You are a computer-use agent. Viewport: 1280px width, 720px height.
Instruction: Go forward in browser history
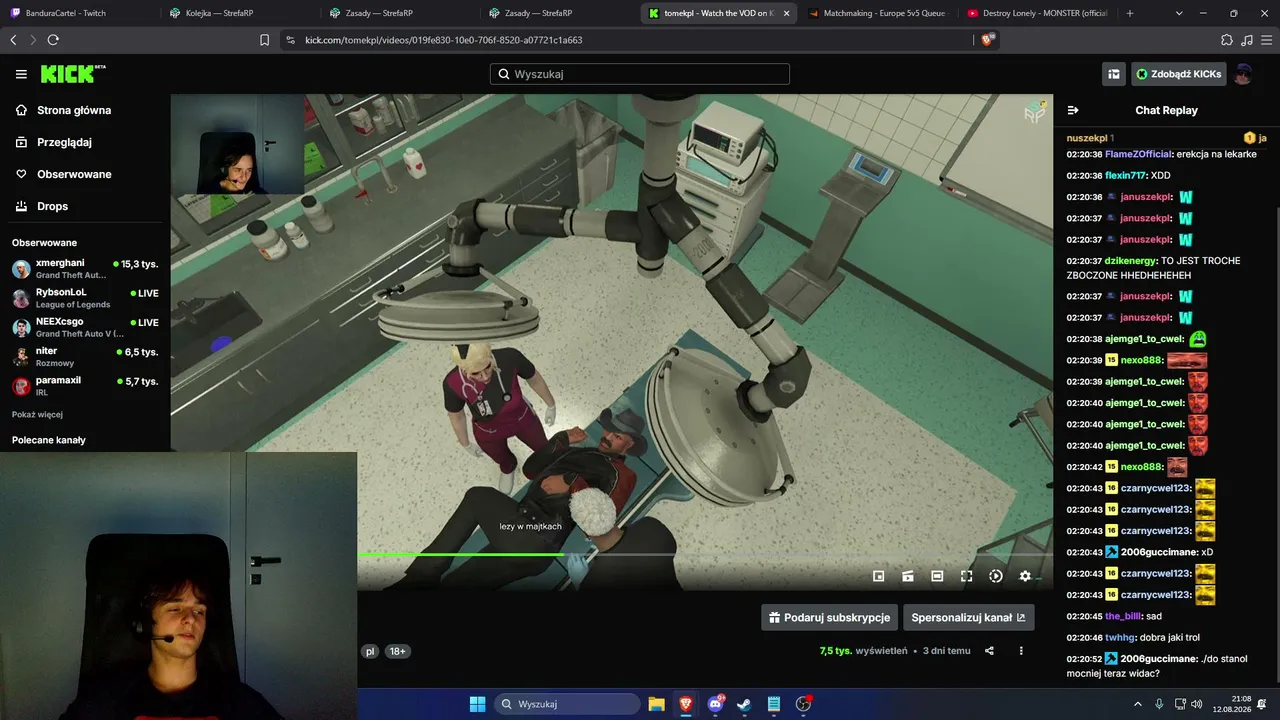[x=33, y=40]
